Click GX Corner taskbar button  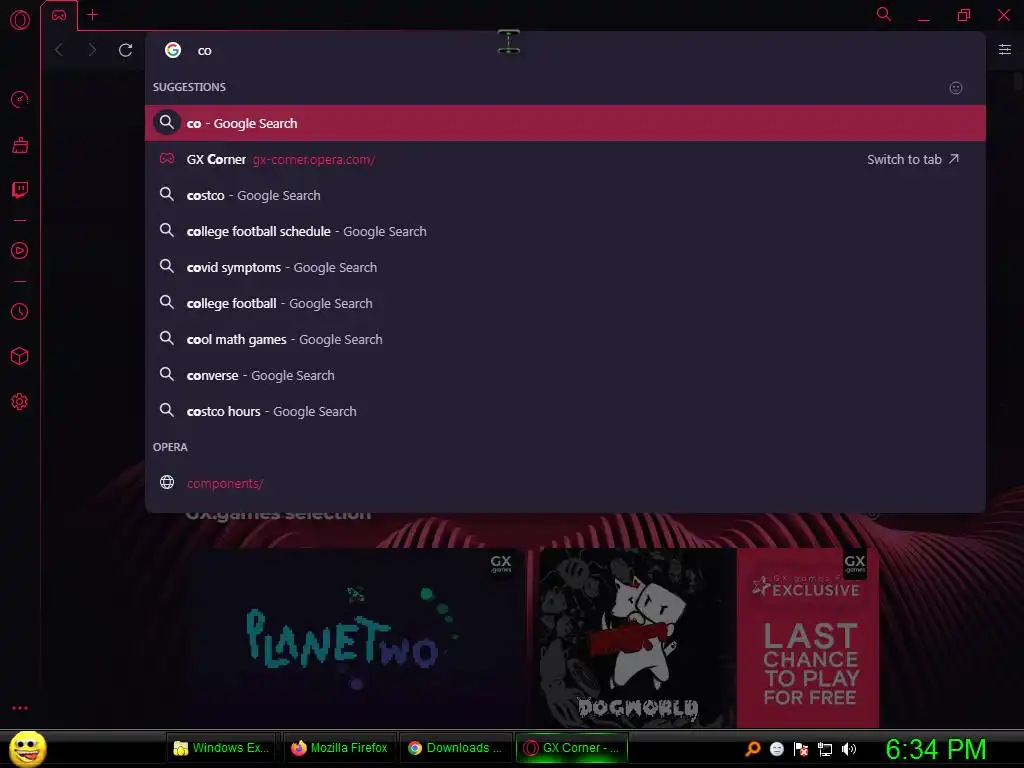(572, 748)
